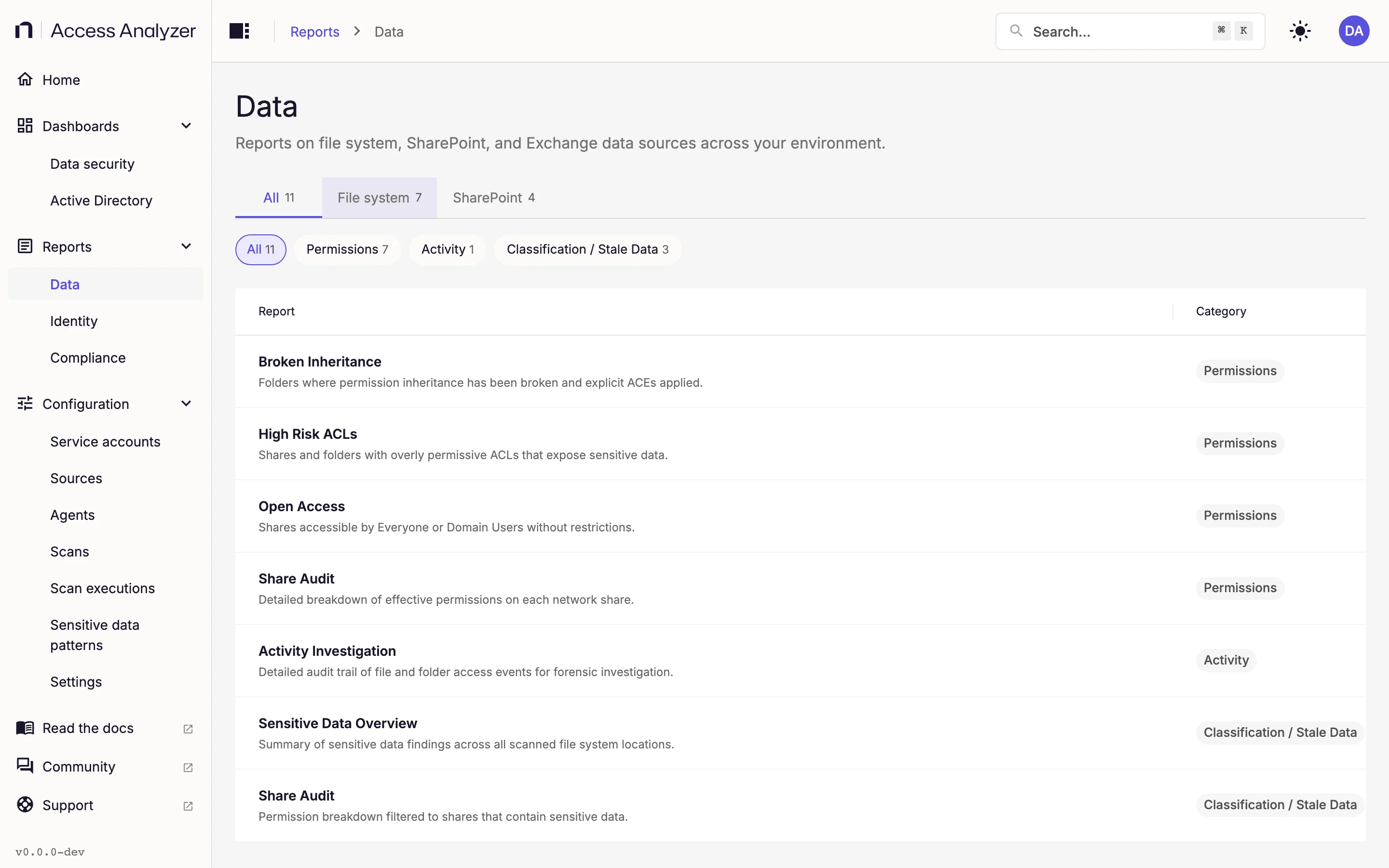Click the Access Analyzer logo icon
This screenshot has width=1389, height=868.
24,30
